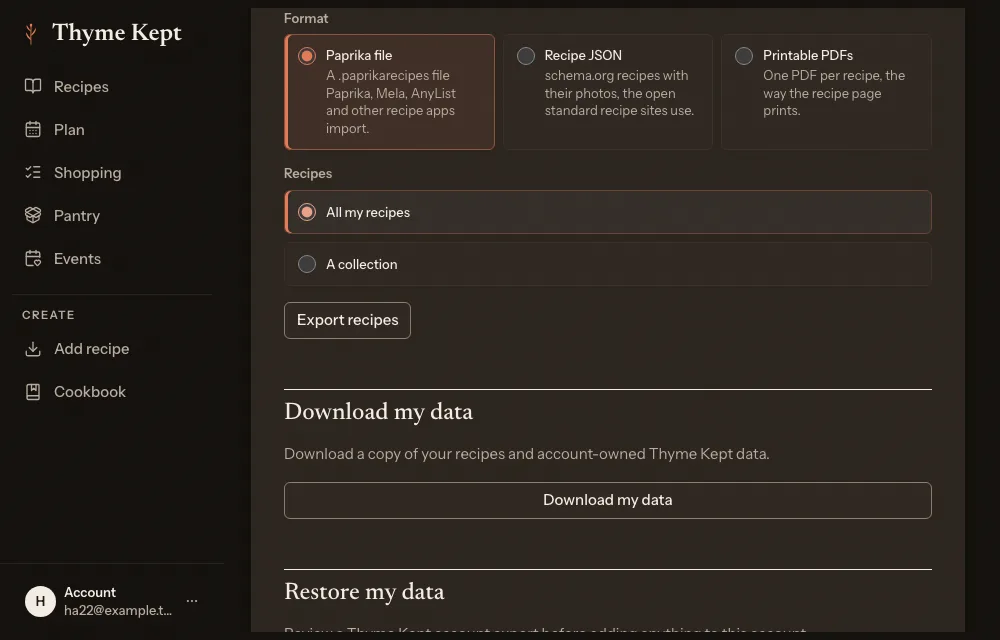
Task: Click the Printable PDFs description text
Action: (834, 93)
